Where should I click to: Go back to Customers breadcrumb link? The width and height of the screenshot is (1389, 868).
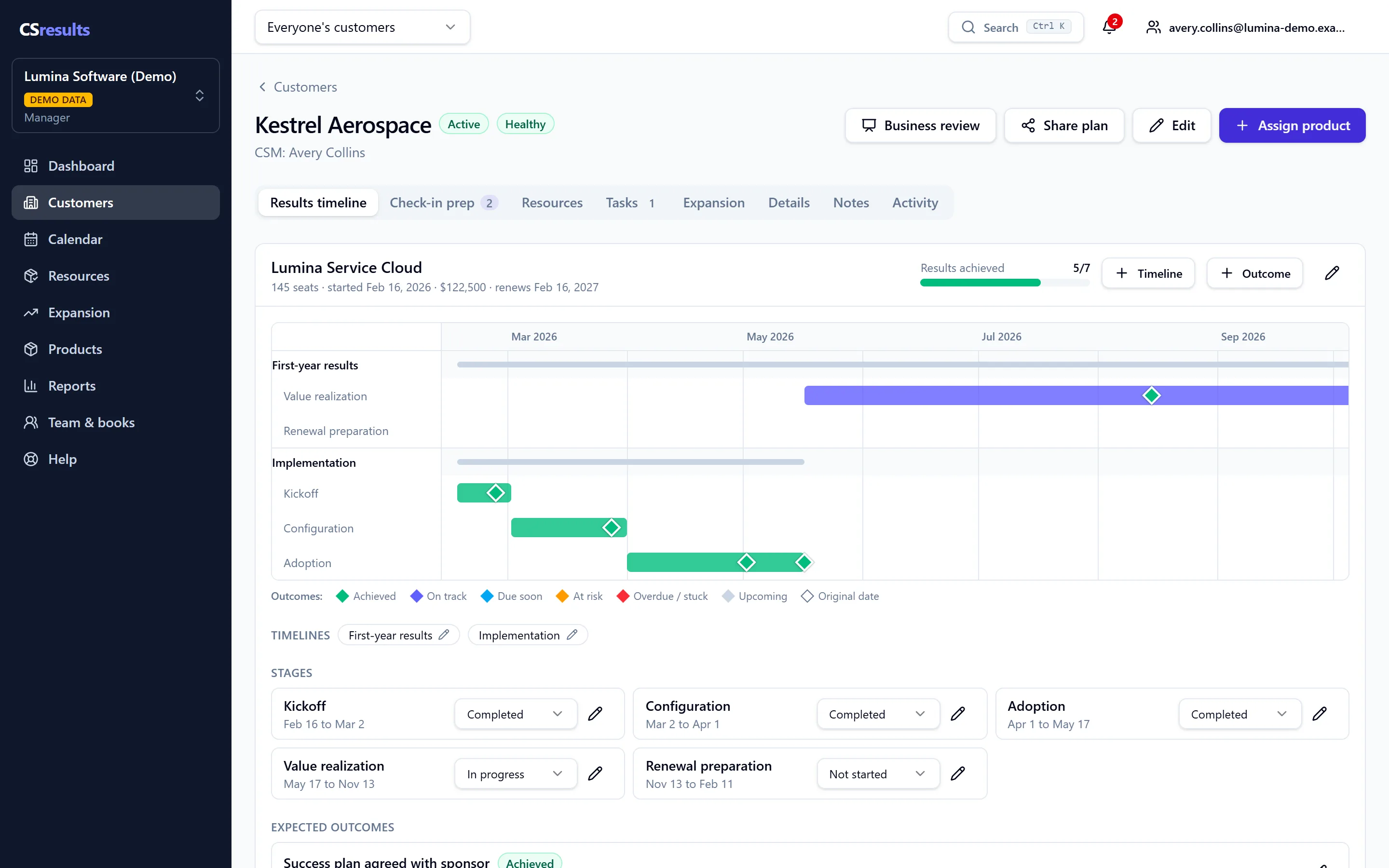click(x=297, y=87)
